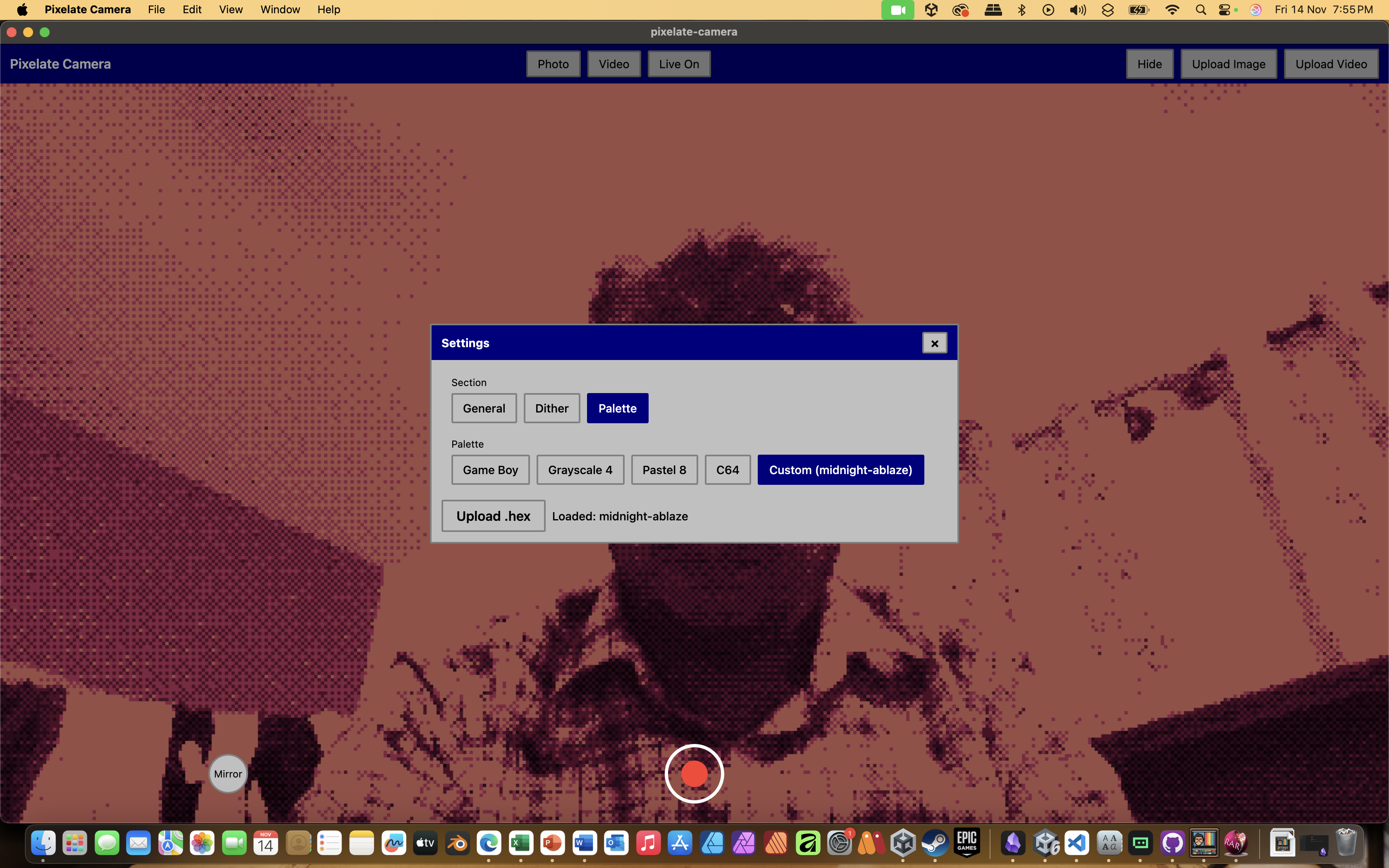This screenshot has height=868, width=1389.
Task: Launch Steam from the dock
Action: pos(934,843)
